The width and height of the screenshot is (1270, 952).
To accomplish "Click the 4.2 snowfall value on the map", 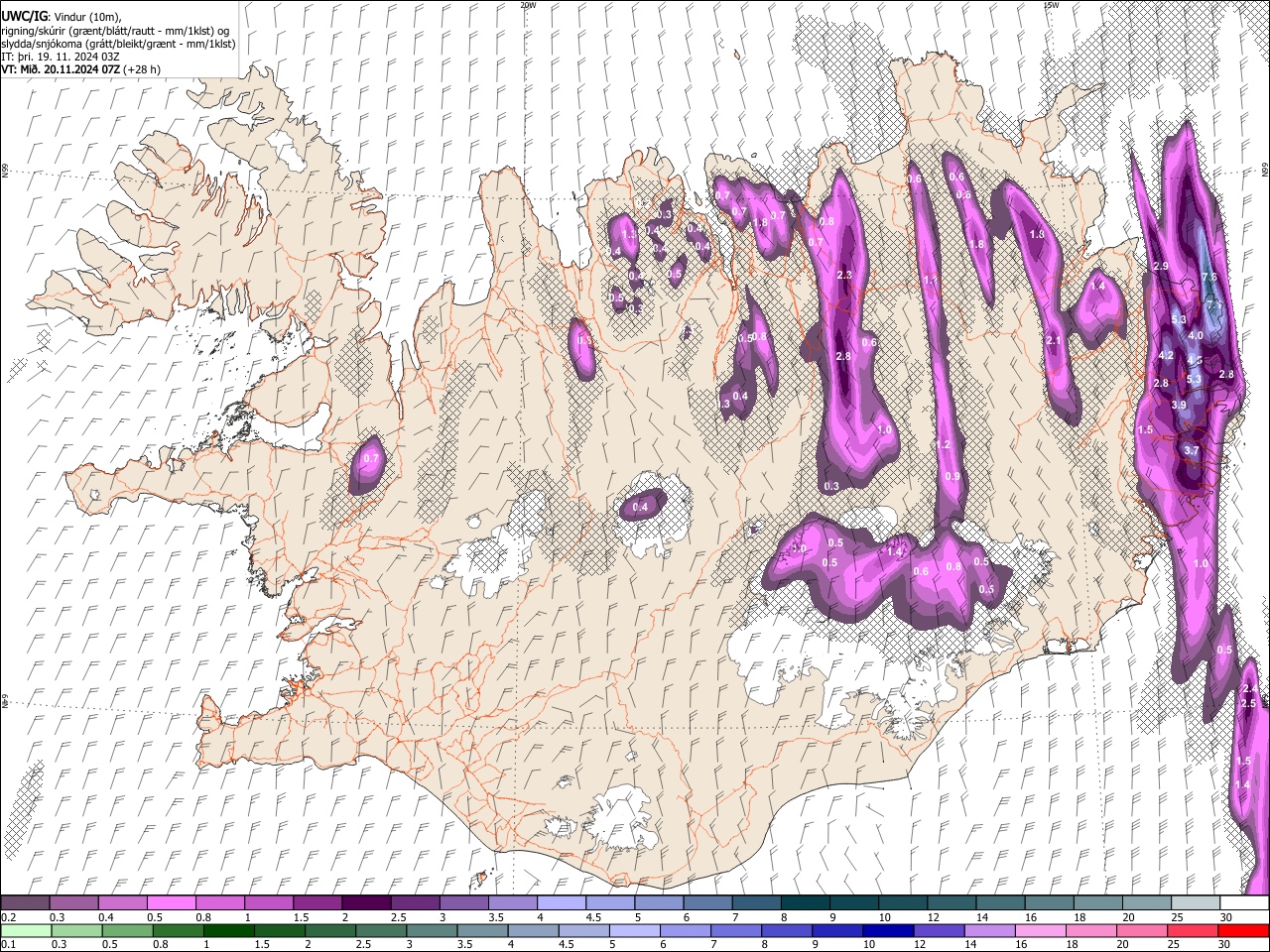I will 1167,355.
